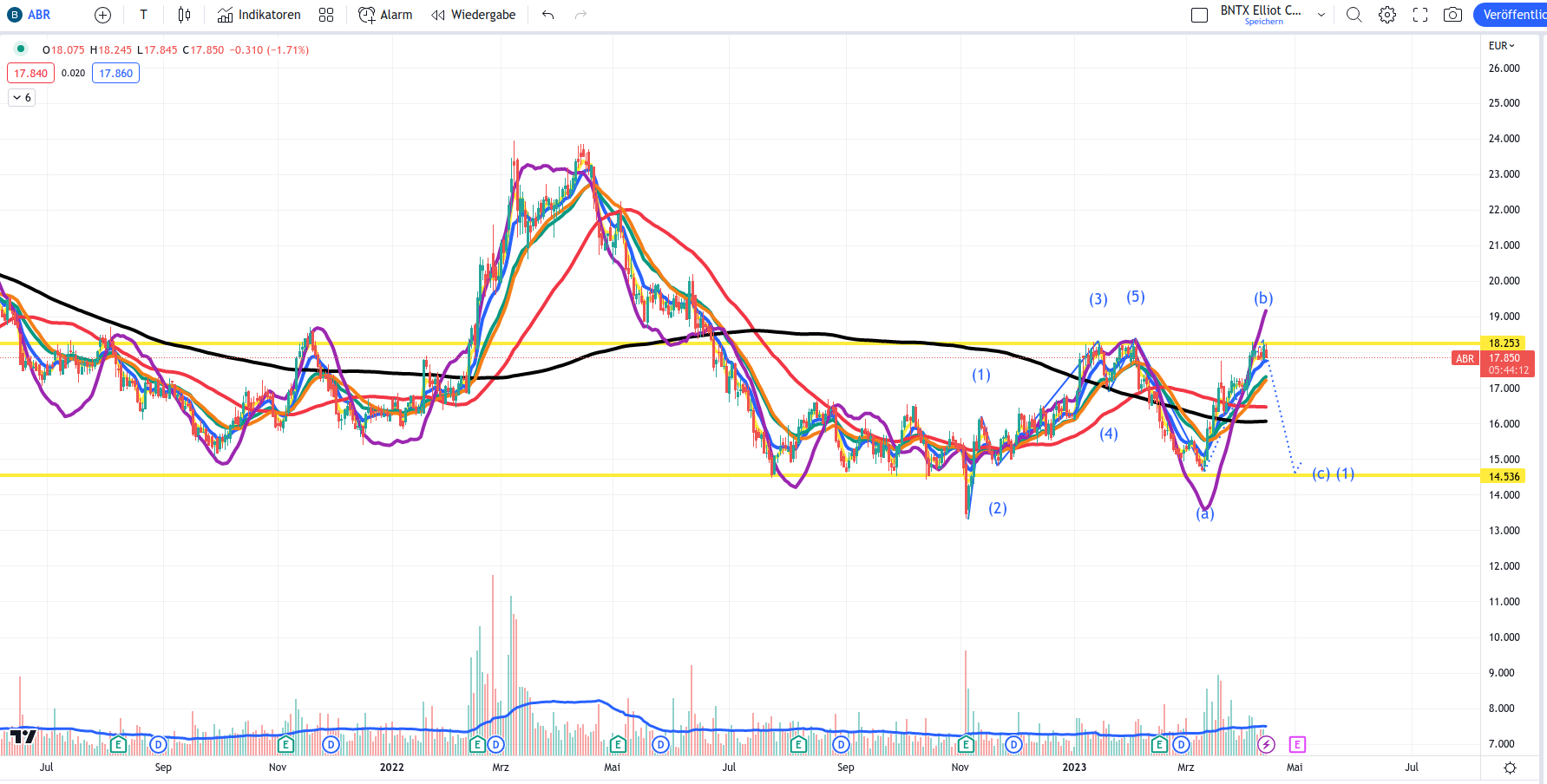Check the box beside BNTX Elliot layout
Viewport: 1547px width, 784px height.
click(1199, 15)
